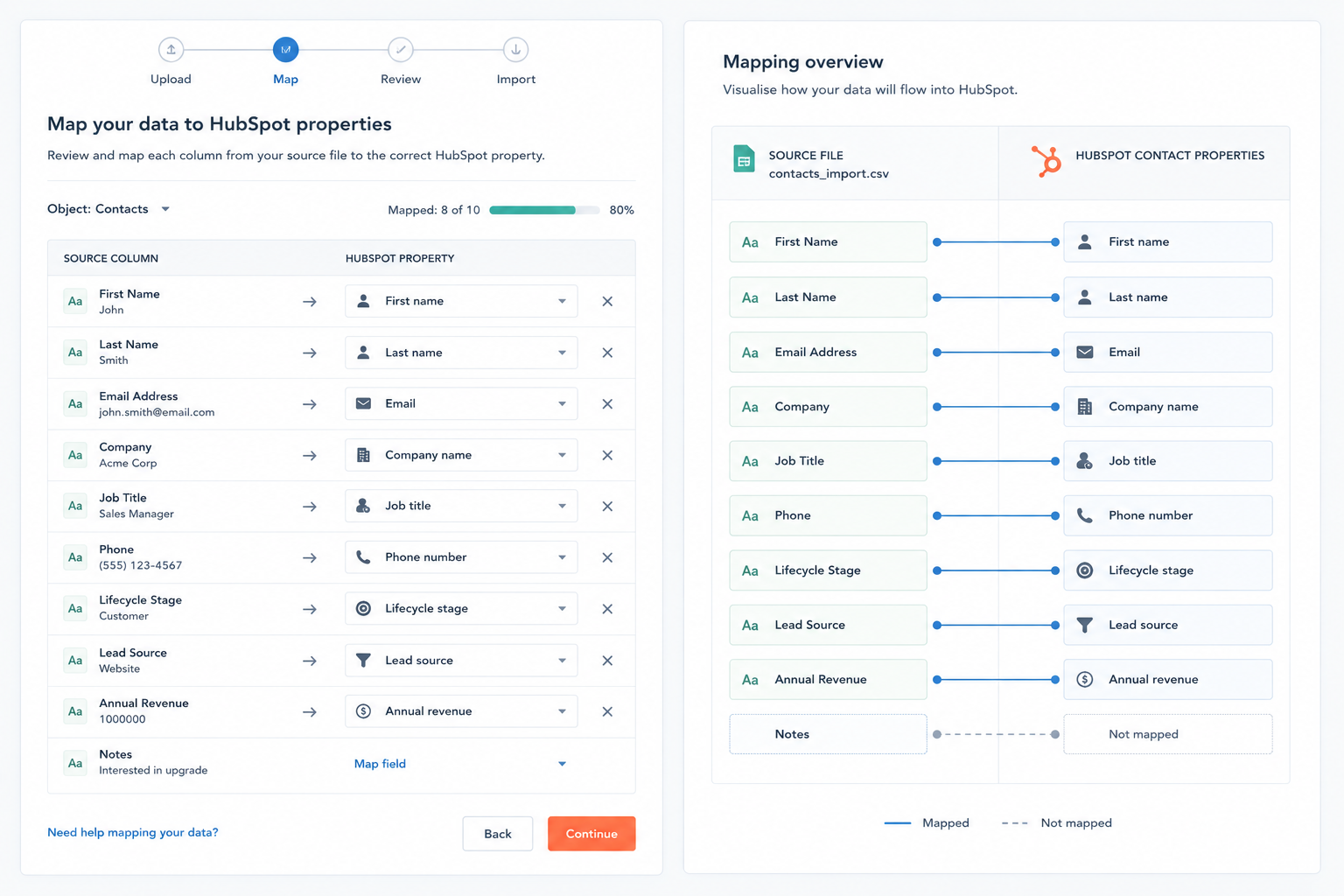Click the Aa type icon beside Notes source row
1344x896 pixels.
pyautogui.click(x=75, y=763)
